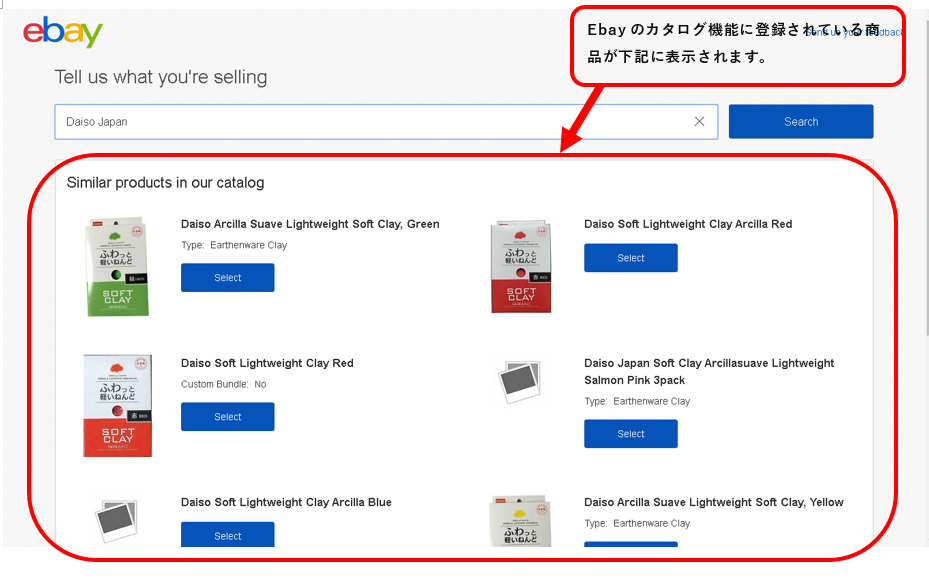Image resolution: width=929 pixels, height=585 pixels.
Task: Select Daiso Soft Lightweight Clay Red
Action: pos(228,417)
